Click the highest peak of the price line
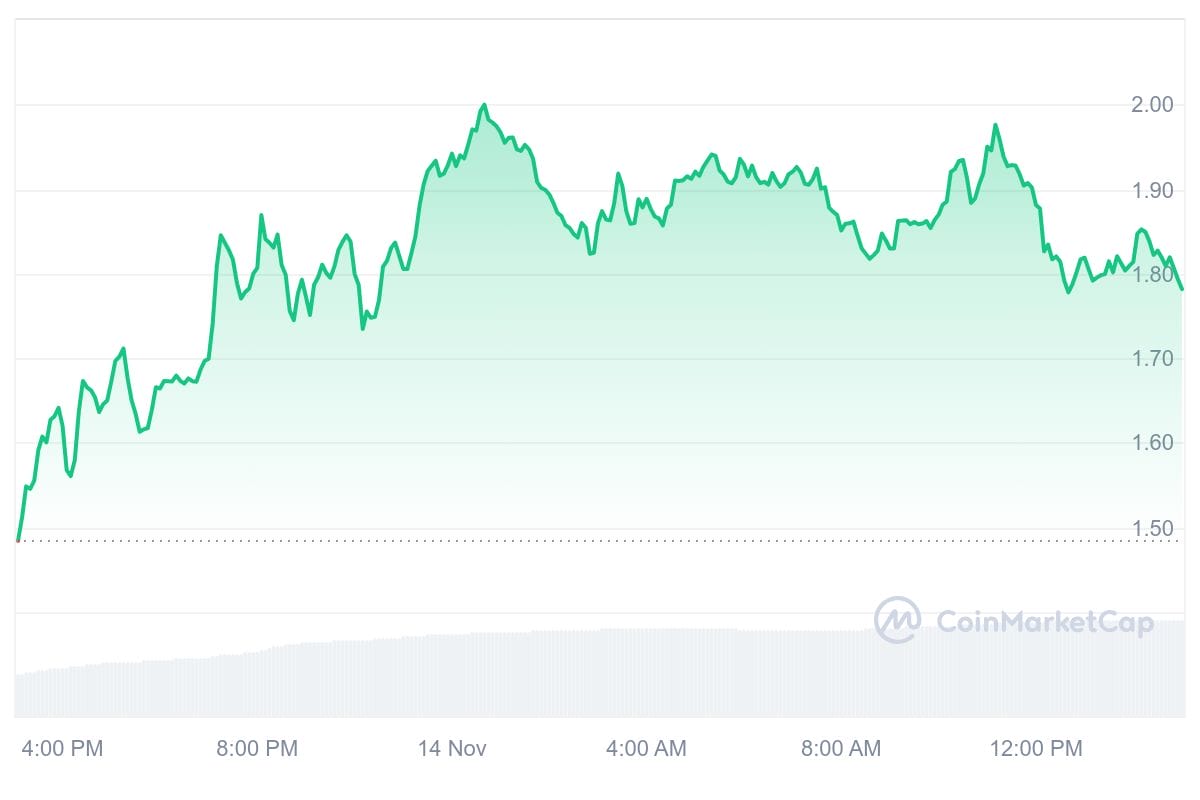 coord(484,104)
